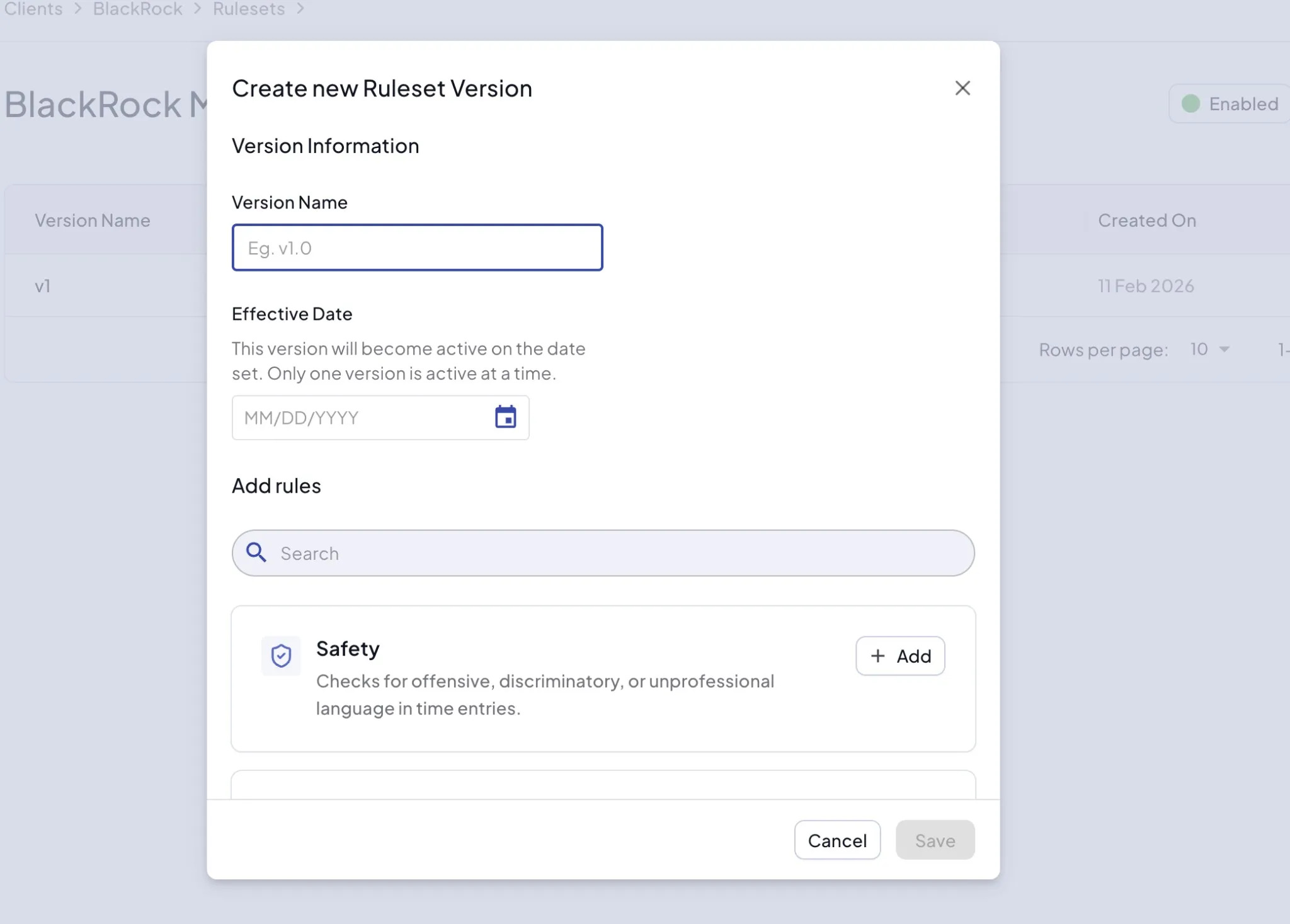
Task: Navigate to Clients in the breadcrumb
Action: 33,9
